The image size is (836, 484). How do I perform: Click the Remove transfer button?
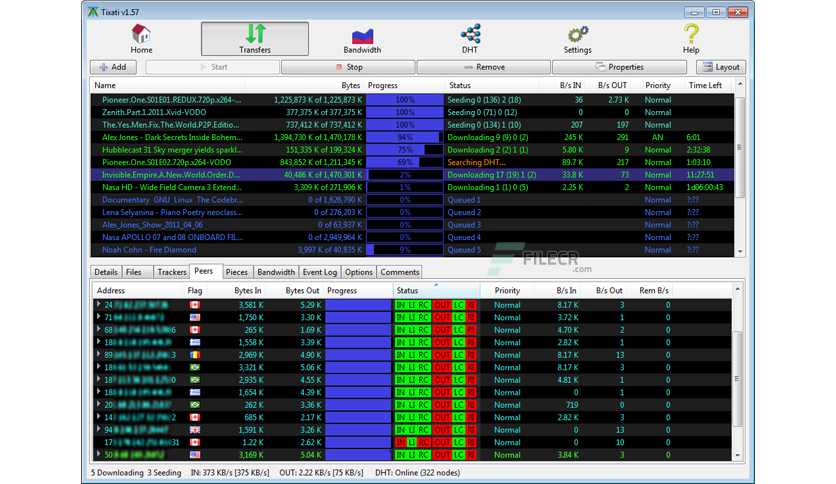484,67
